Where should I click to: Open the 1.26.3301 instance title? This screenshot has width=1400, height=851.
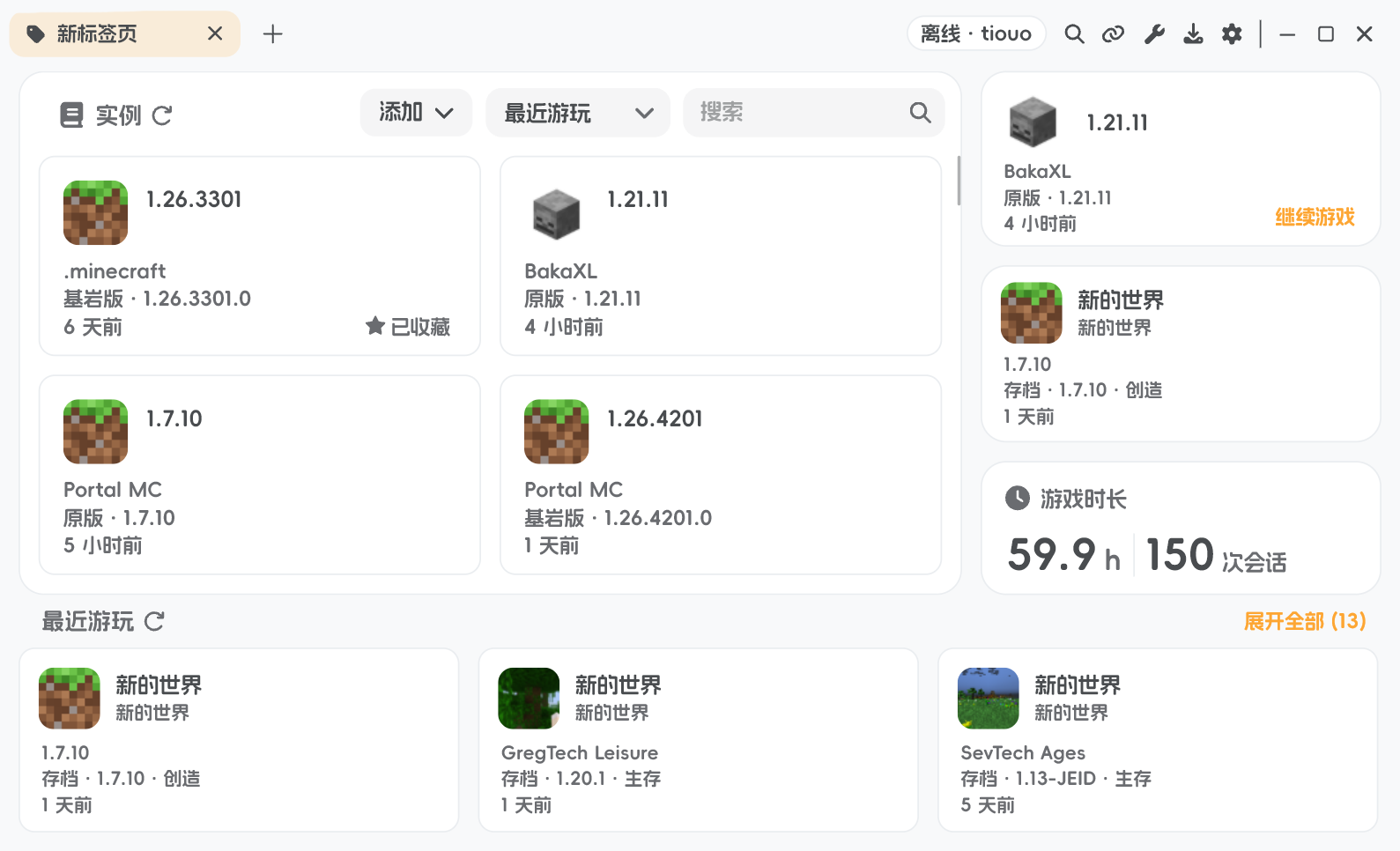point(194,199)
